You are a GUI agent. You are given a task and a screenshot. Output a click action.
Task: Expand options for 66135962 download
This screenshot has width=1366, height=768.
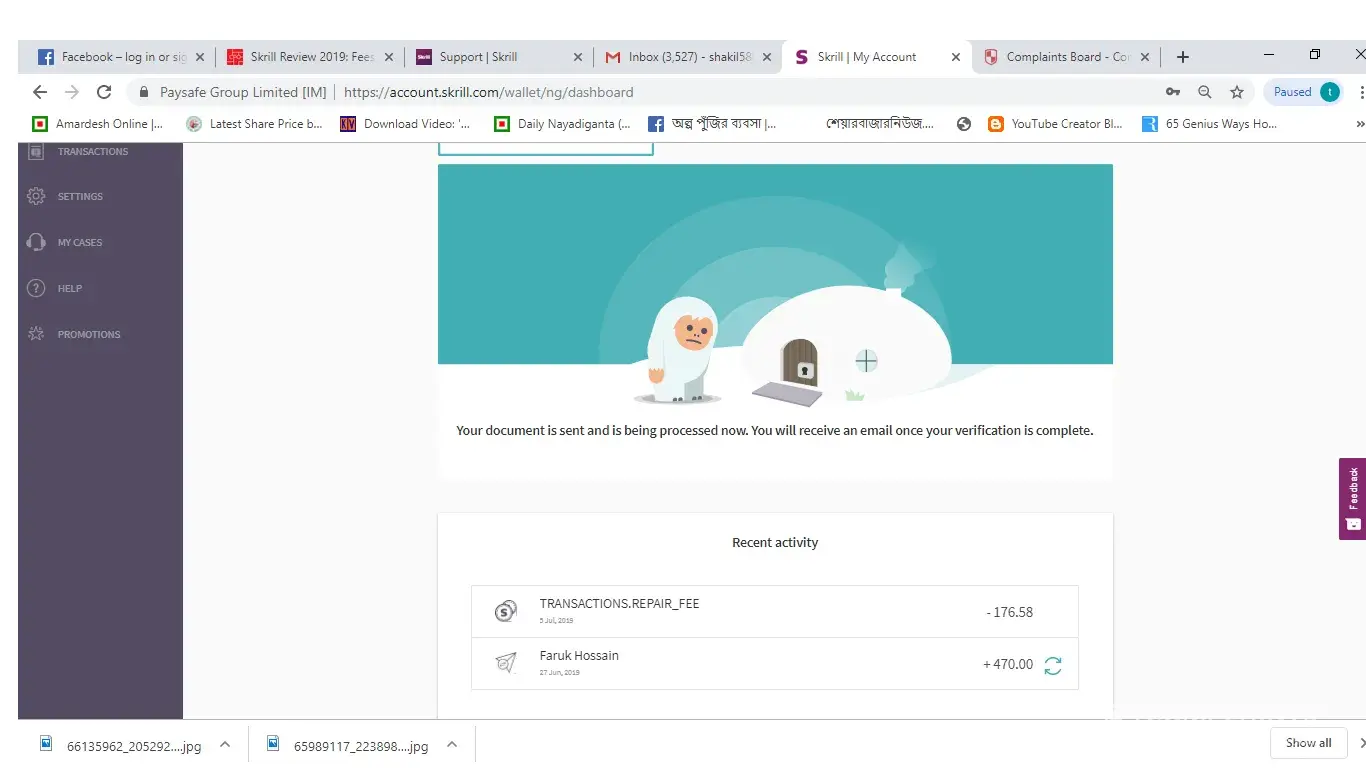225,744
